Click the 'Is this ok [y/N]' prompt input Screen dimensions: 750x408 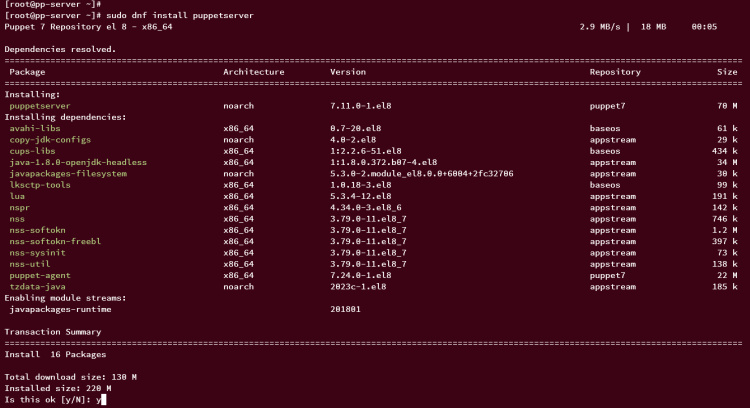[102, 399]
